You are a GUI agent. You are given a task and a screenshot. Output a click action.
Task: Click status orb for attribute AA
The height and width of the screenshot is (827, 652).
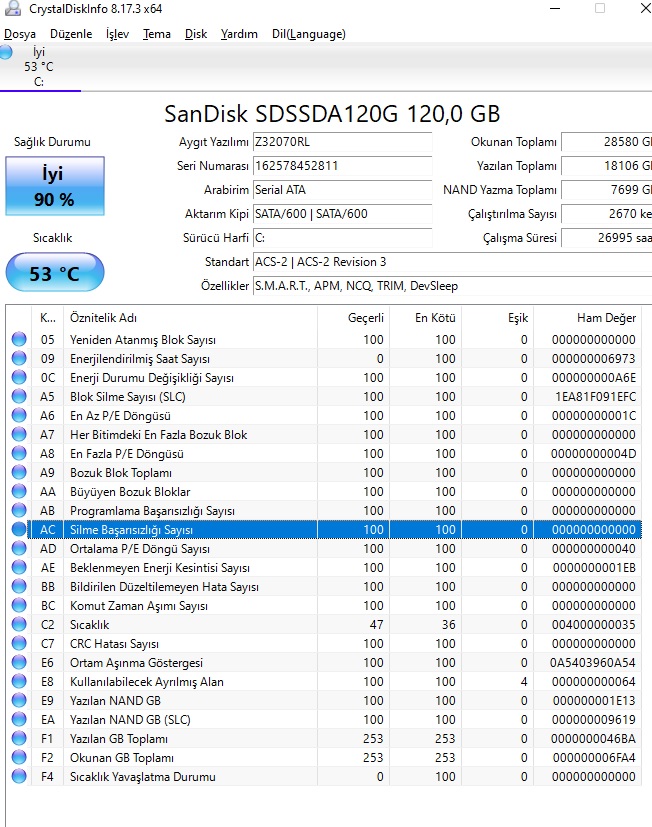tap(19, 491)
